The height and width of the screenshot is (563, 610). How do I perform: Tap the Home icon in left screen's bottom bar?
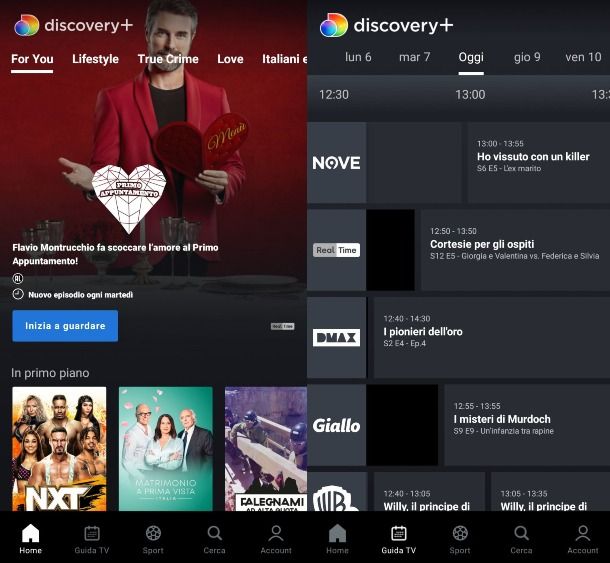(30, 533)
